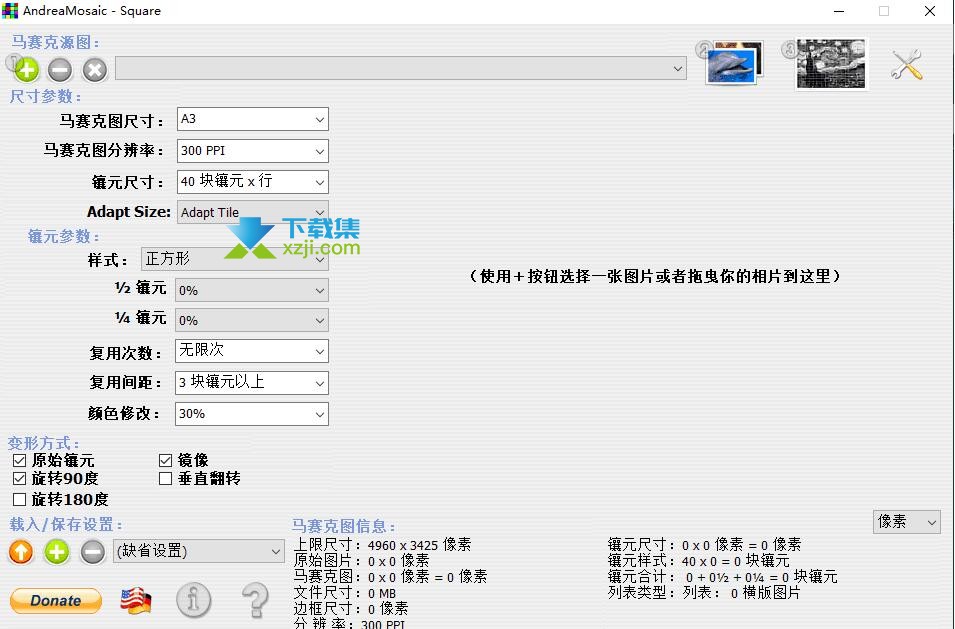Image resolution: width=955 pixels, height=629 pixels.
Task: Toggle the 原始镶元 checkbox
Action: click(x=19, y=460)
